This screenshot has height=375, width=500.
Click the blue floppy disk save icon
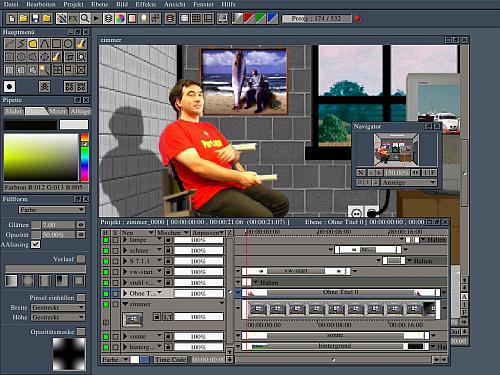pyautogui.click(x=35, y=18)
